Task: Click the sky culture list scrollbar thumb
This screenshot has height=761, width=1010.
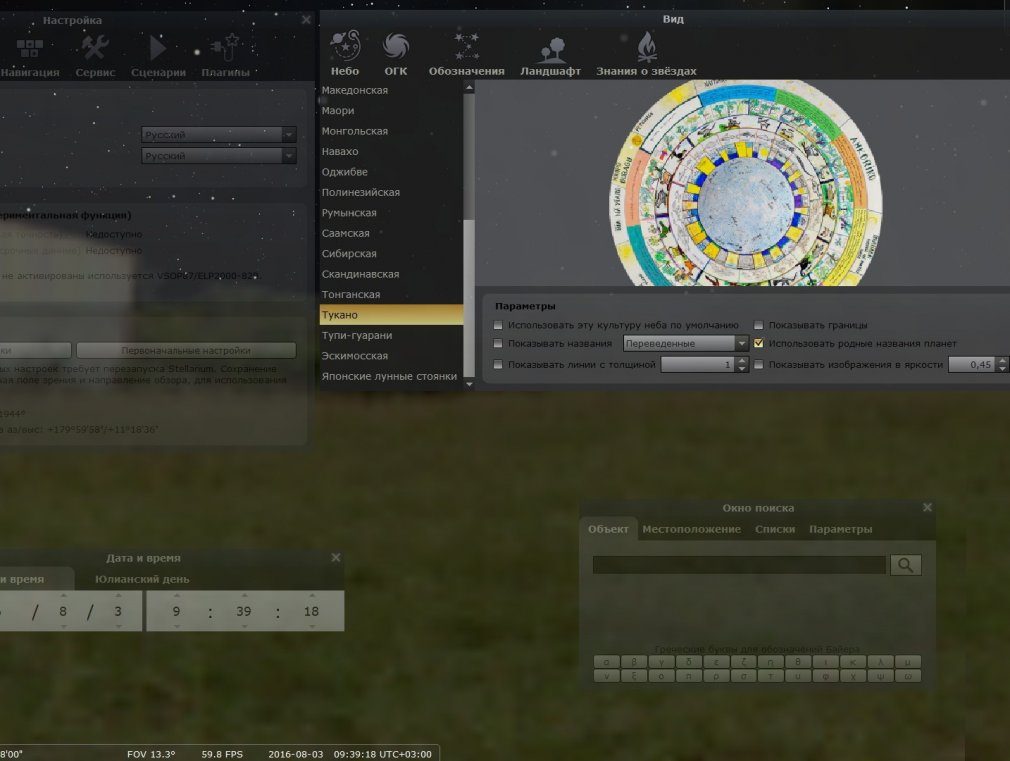Action: pos(469,298)
